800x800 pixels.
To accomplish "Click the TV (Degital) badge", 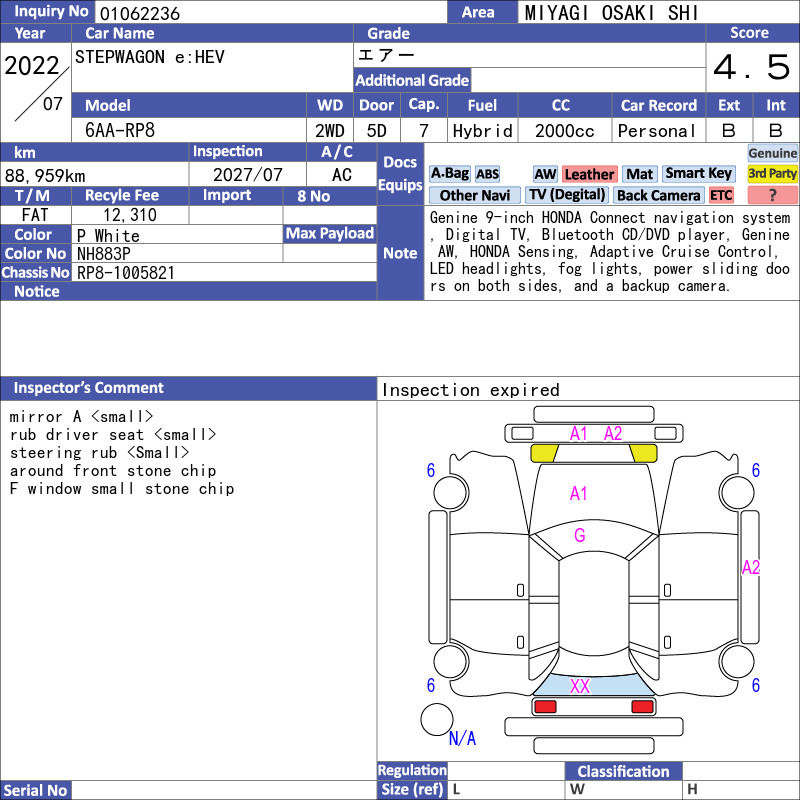I will coord(567,195).
